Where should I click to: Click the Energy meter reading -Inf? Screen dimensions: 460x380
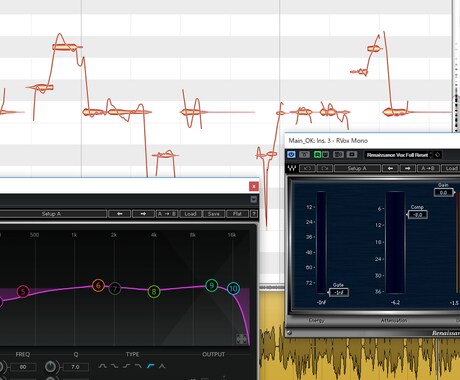point(321,303)
